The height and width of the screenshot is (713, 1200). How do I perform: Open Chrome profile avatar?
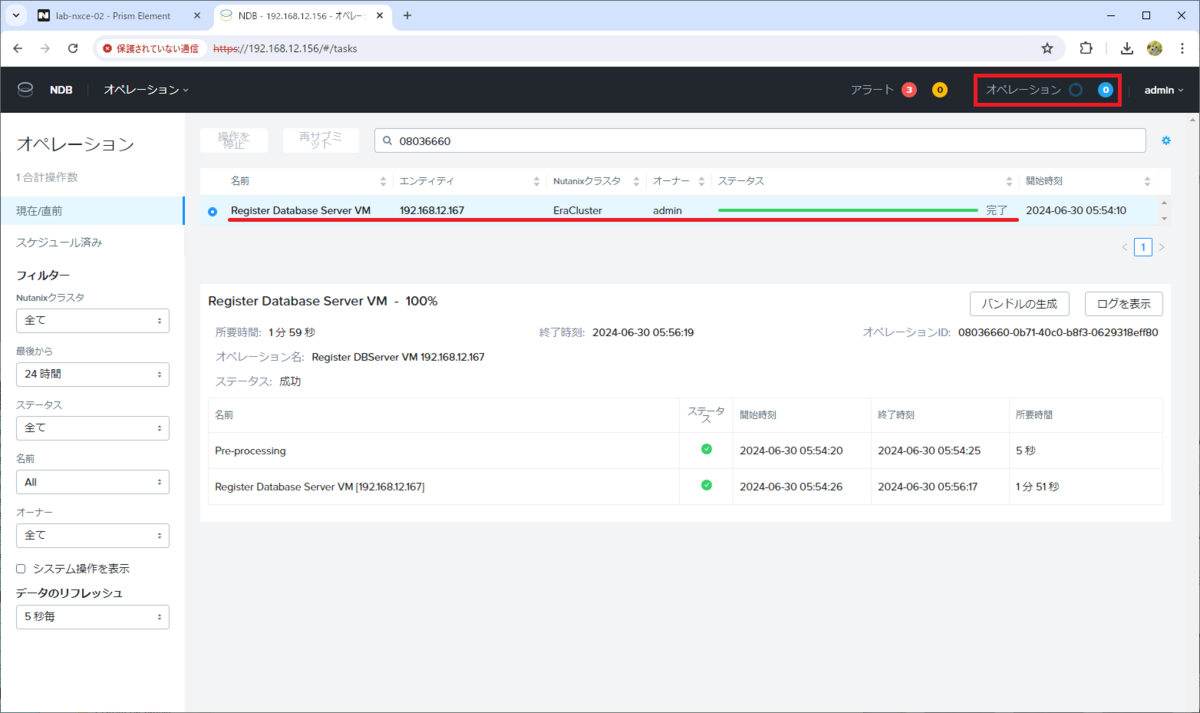pos(1154,47)
